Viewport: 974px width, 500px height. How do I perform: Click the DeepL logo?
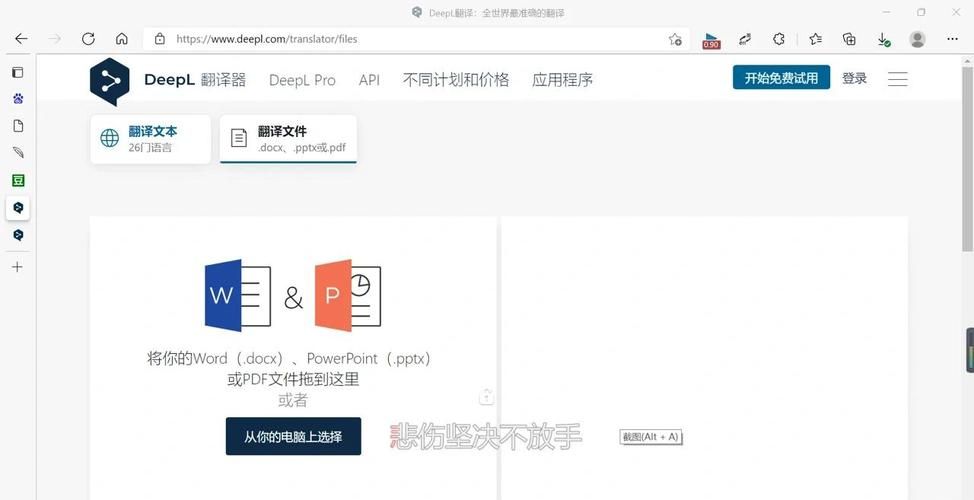[109, 81]
